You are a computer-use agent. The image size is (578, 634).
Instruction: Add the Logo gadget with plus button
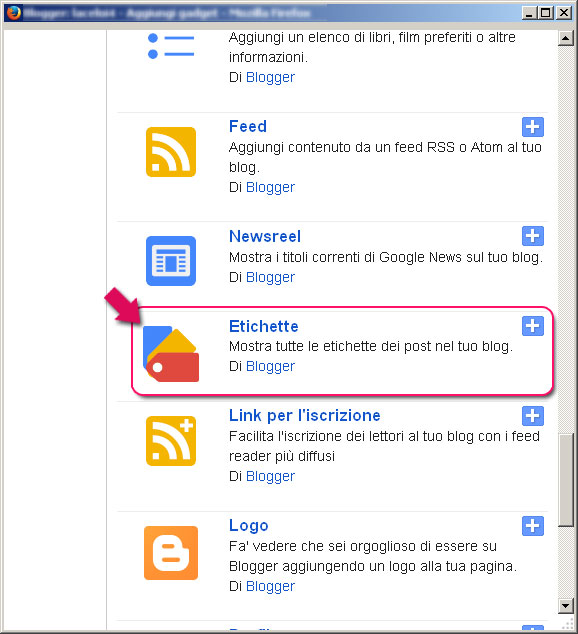533,526
